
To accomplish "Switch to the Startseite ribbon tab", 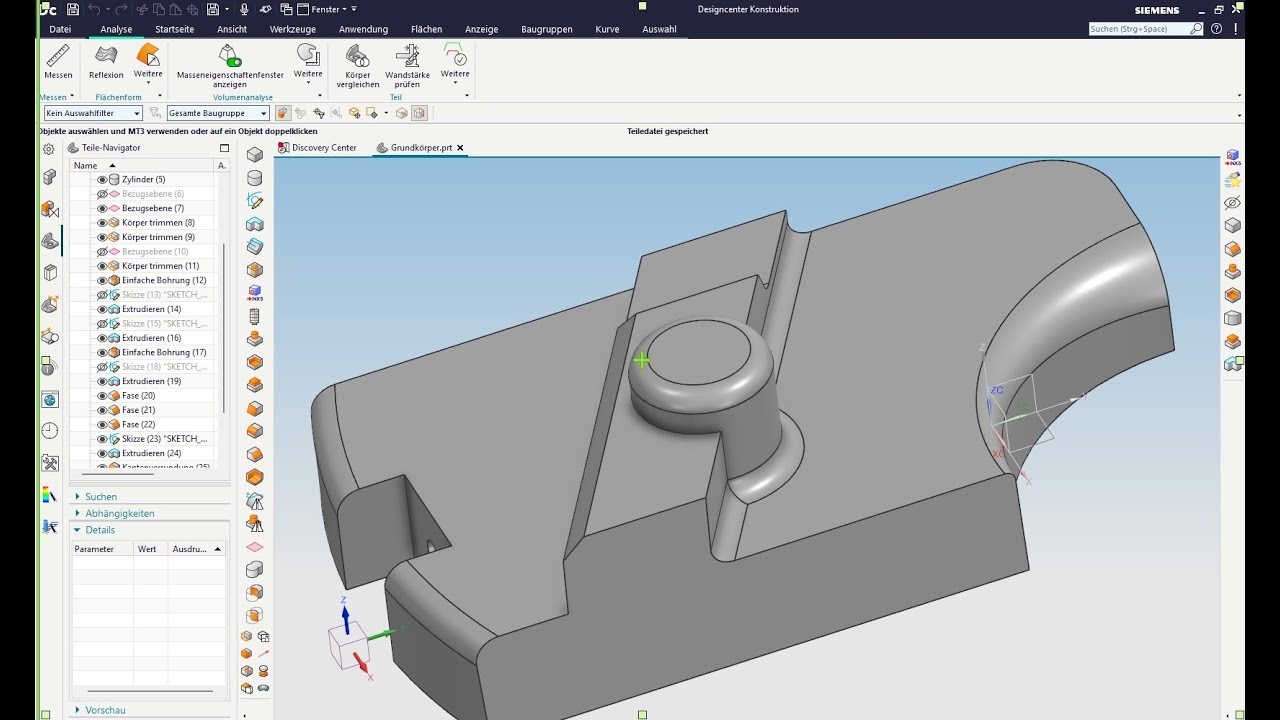I will (175, 29).
